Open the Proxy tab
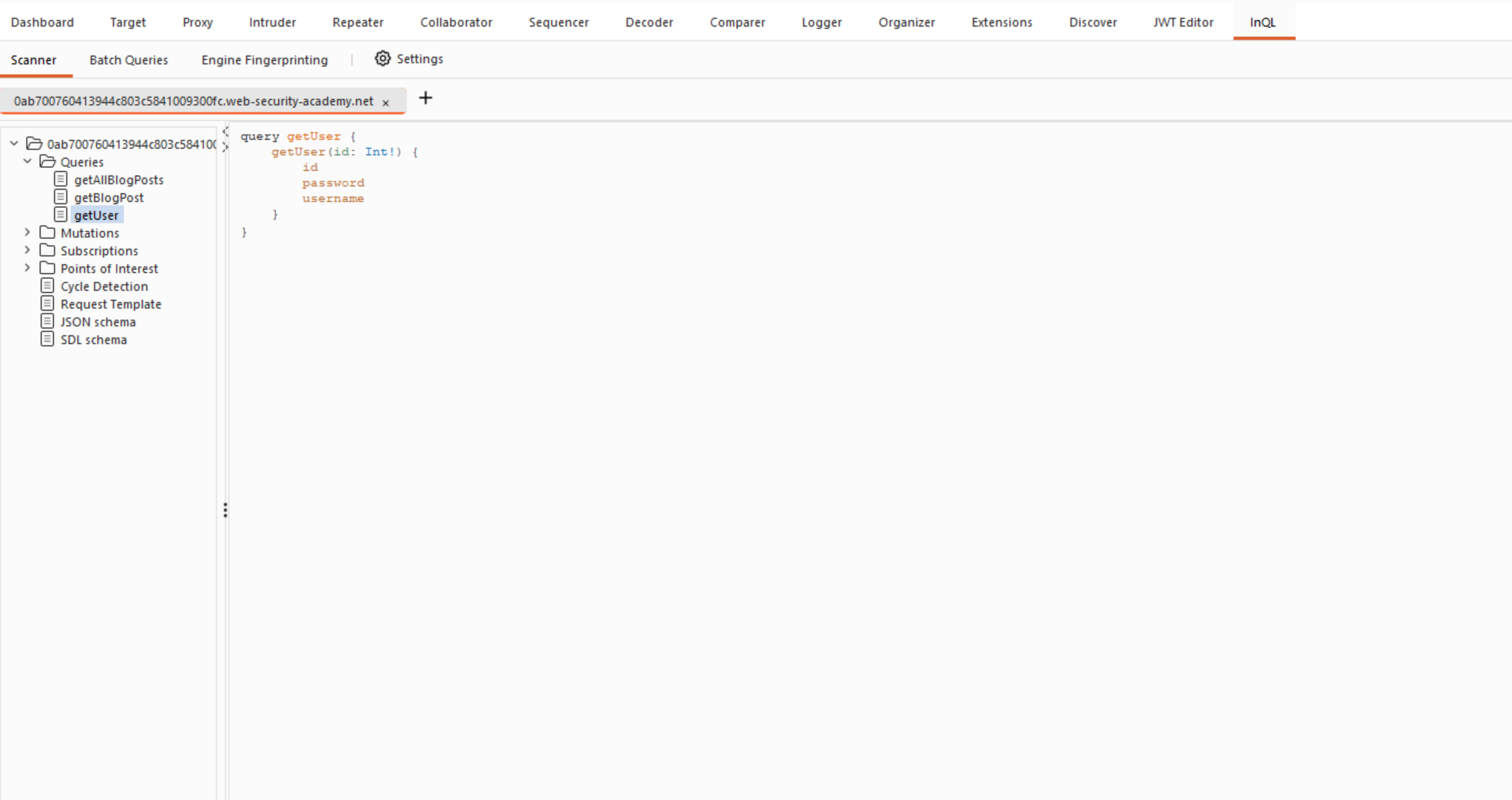This screenshot has width=1512, height=800. pyautogui.click(x=198, y=22)
